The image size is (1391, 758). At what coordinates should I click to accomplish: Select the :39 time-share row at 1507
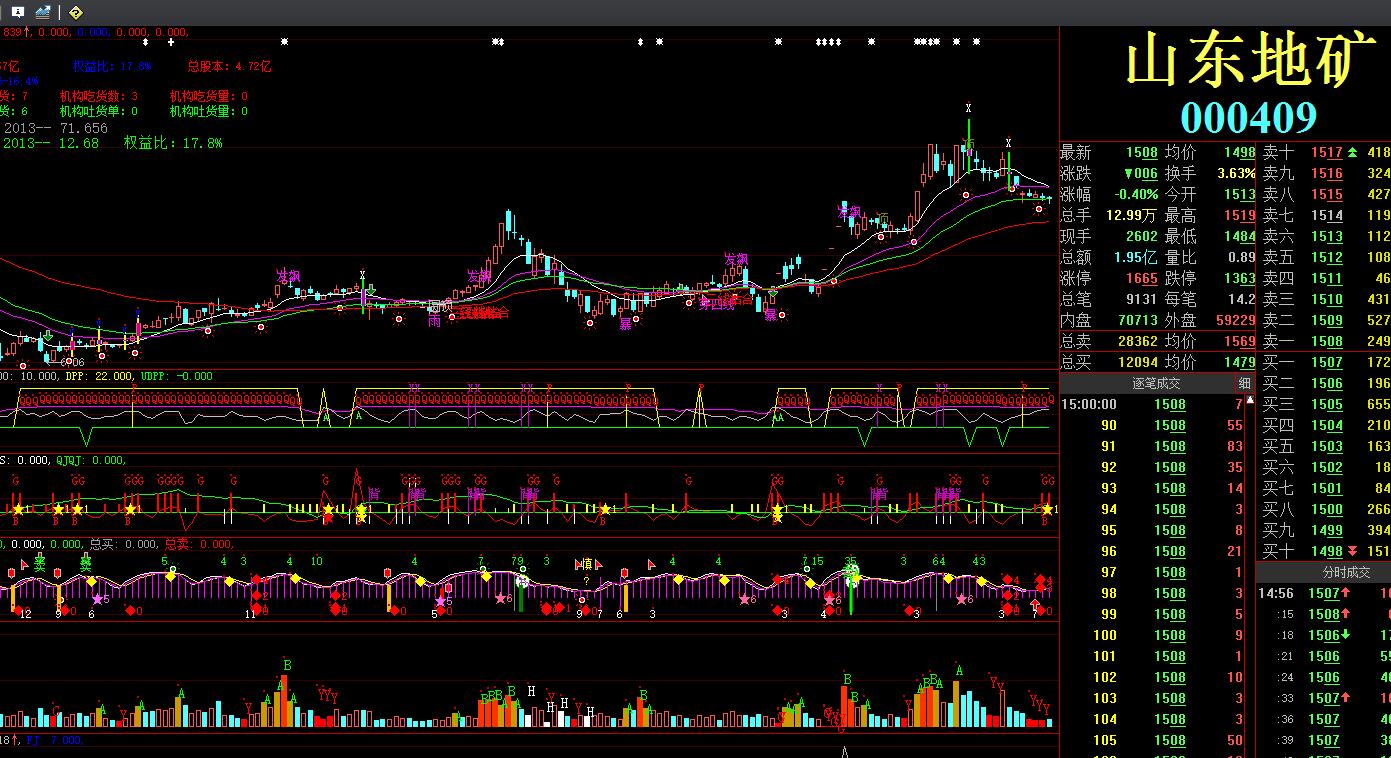1324,741
